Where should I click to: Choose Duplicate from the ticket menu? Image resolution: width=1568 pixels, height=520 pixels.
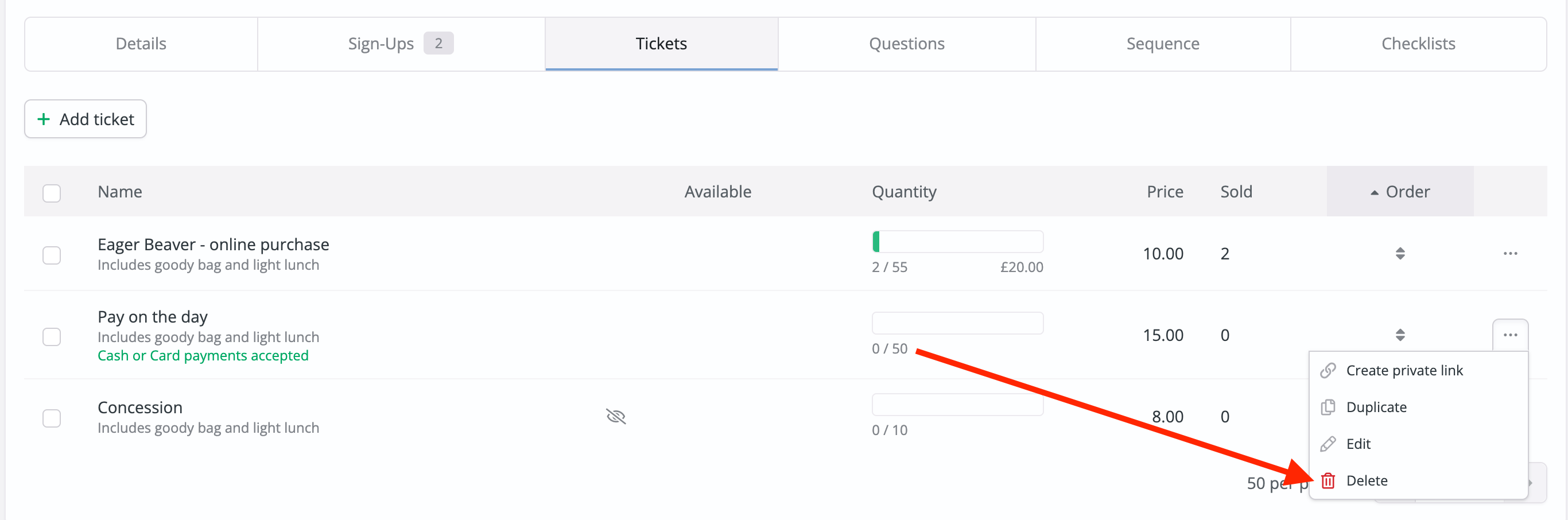(1376, 408)
